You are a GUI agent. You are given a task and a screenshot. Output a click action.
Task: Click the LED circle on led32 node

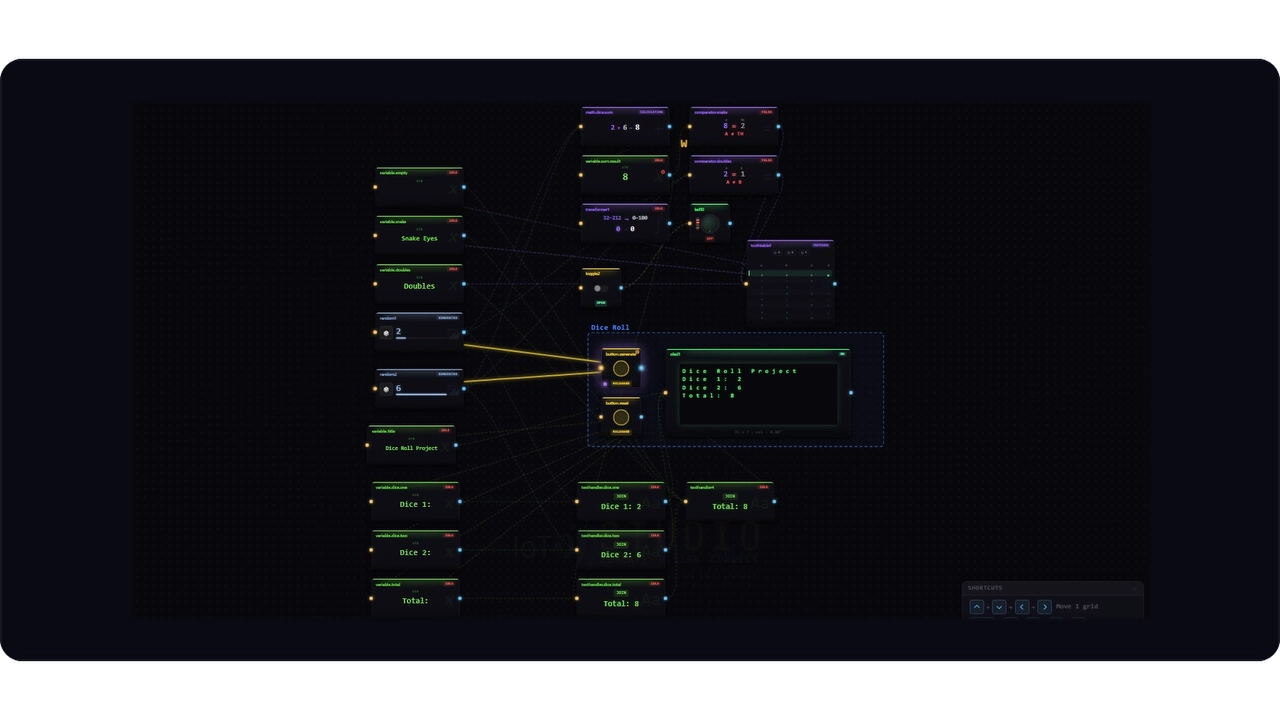[x=710, y=223]
